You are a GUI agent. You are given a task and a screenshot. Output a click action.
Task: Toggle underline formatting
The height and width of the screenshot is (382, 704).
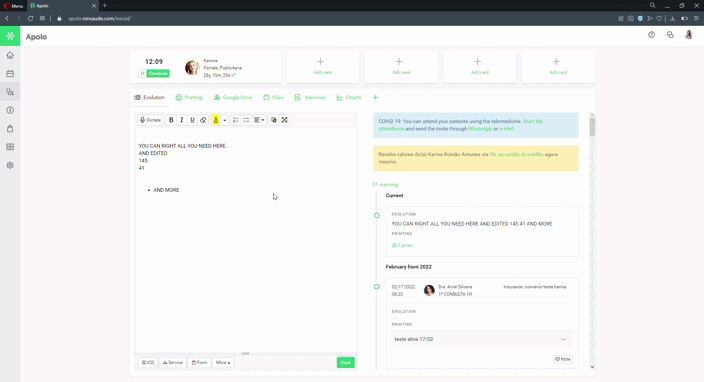click(x=192, y=120)
